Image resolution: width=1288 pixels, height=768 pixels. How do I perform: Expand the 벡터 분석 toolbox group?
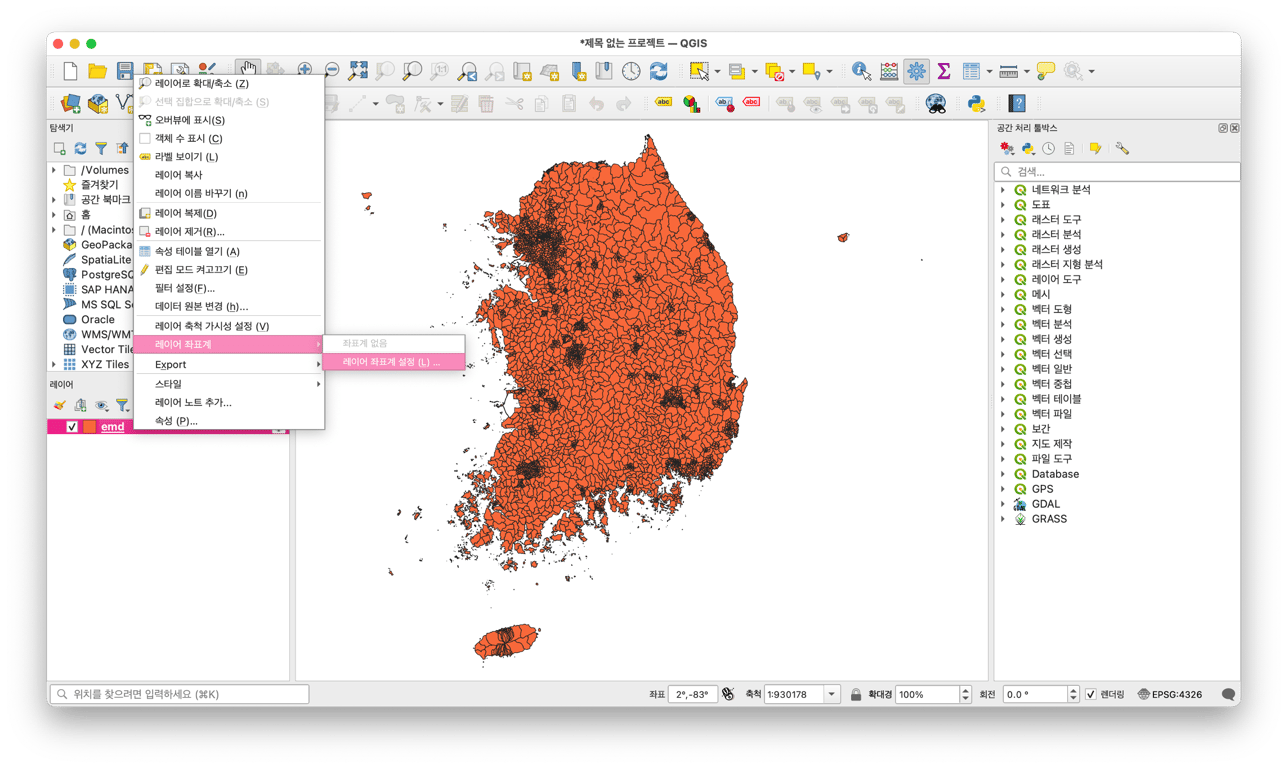1003,324
